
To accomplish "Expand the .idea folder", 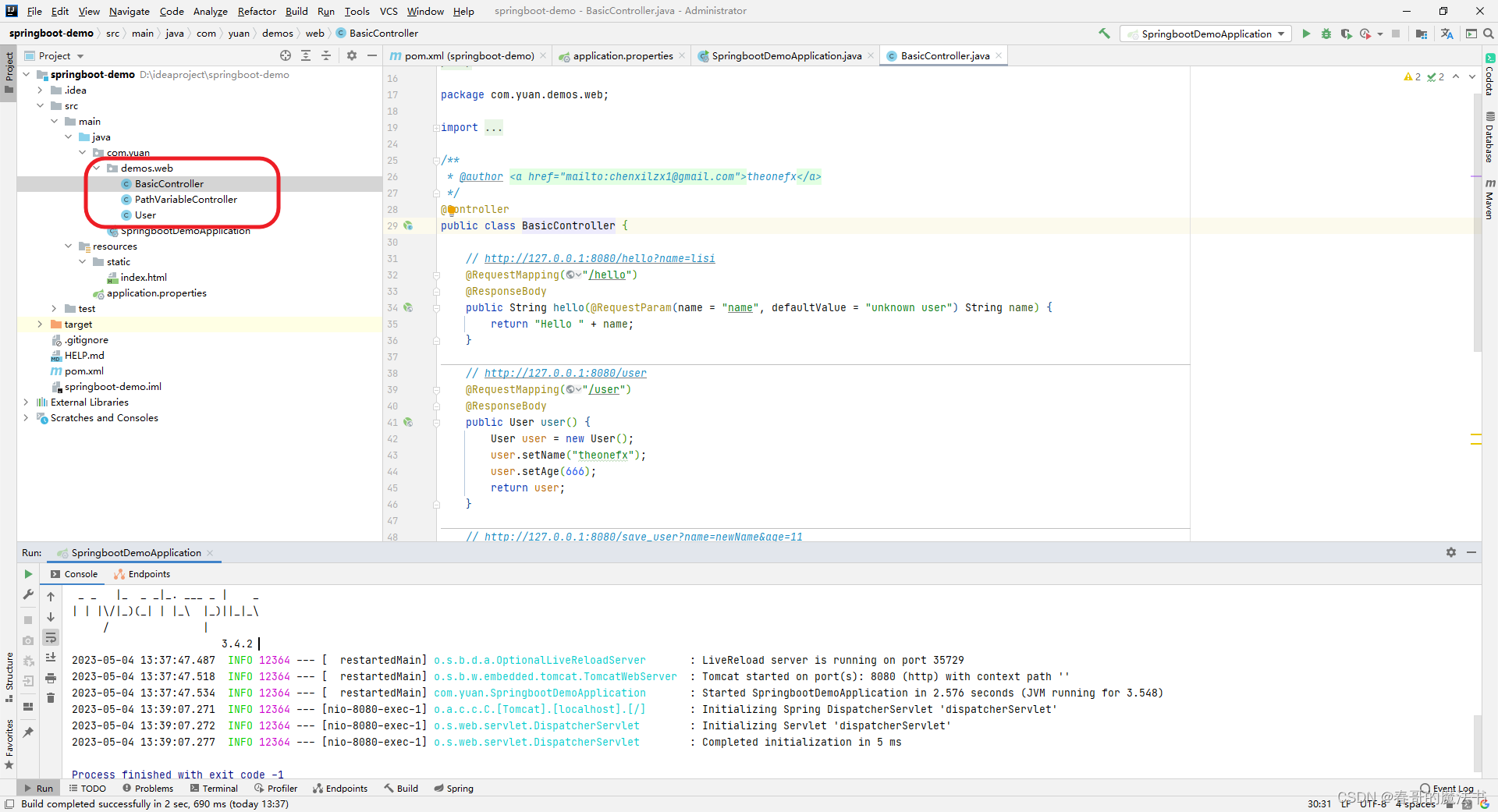I will [40, 90].
